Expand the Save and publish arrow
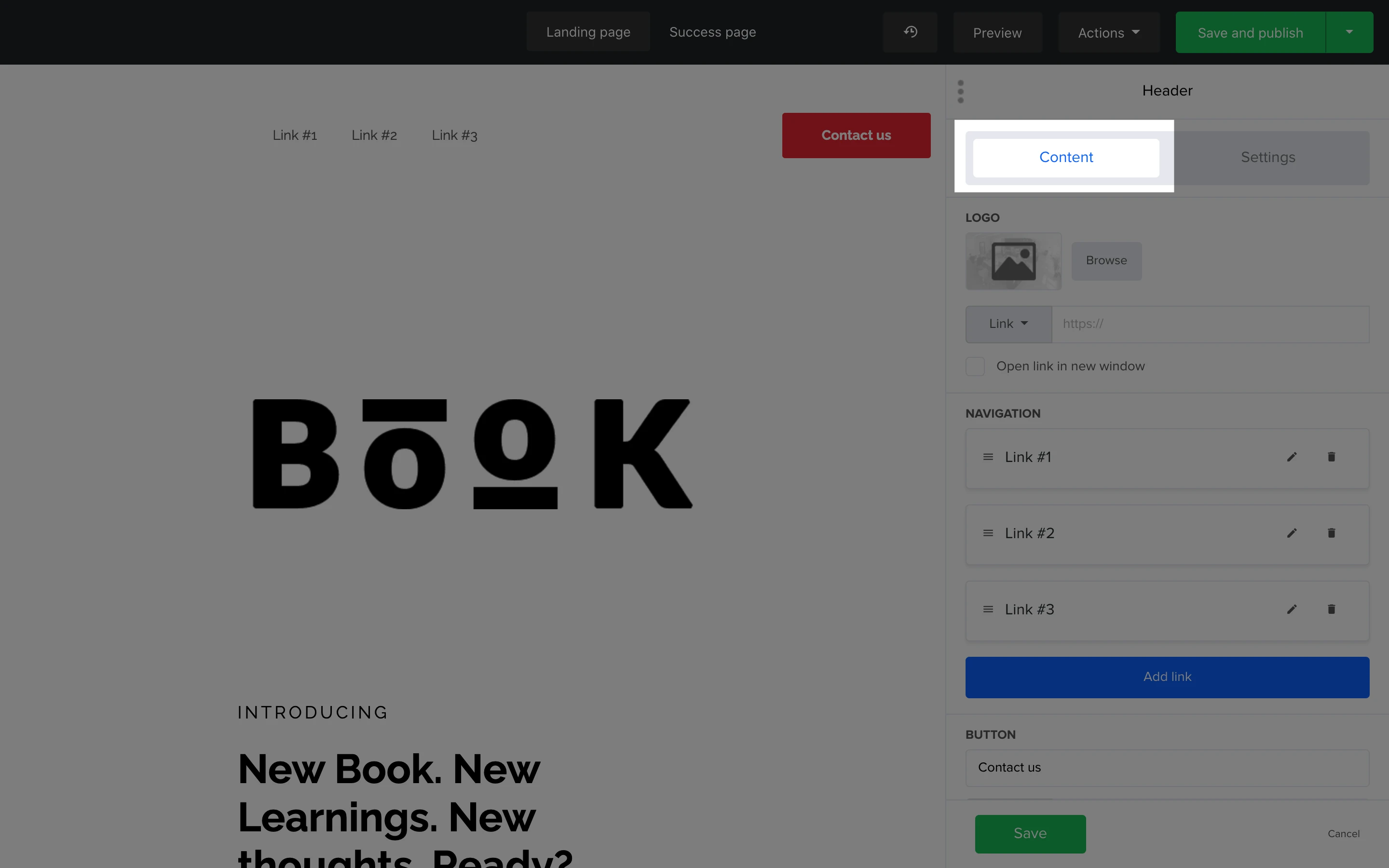The width and height of the screenshot is (1389, 868). pyautogui.click(x=1349, y=32)
